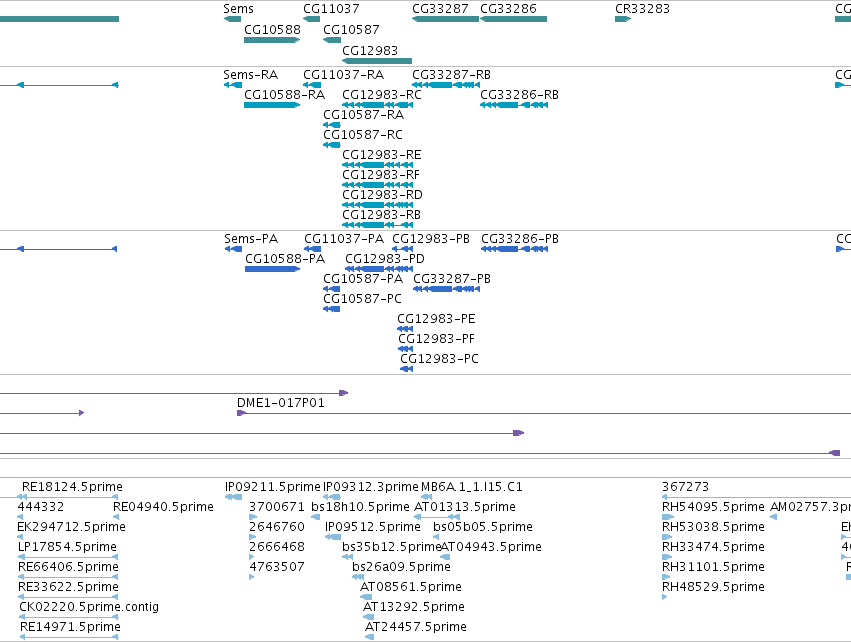The image size is (851, 642).
Task: Click the AT24457.5prime EST label
Action: point(416,627)
